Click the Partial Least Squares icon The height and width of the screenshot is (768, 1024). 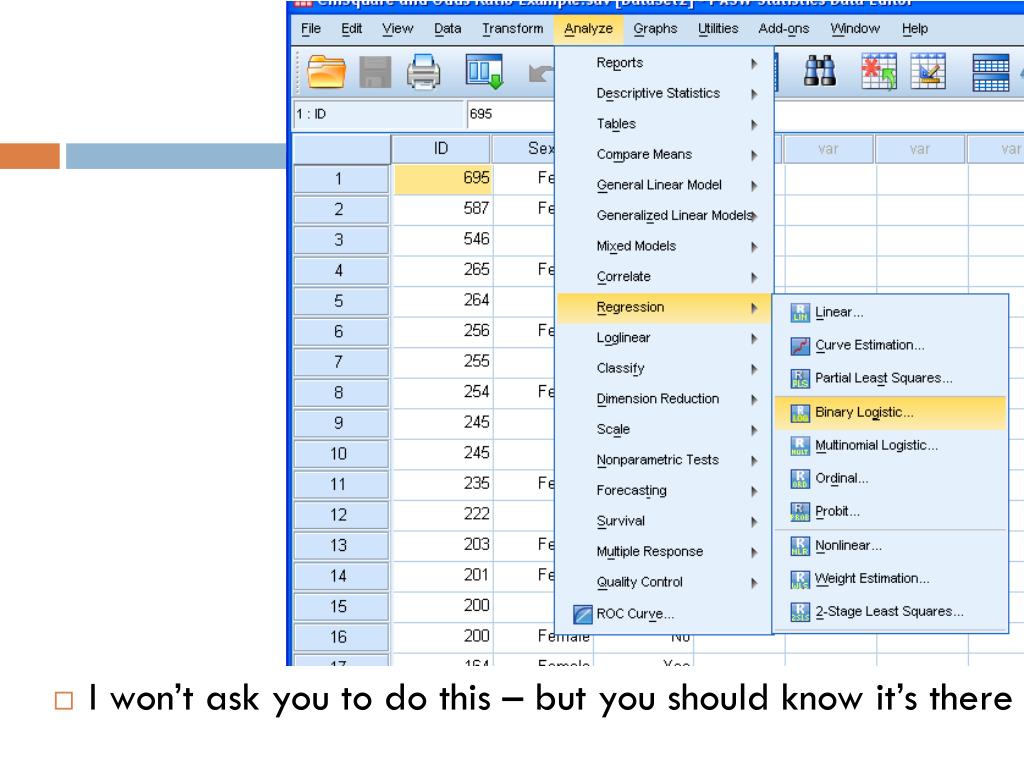click(800, 379)
